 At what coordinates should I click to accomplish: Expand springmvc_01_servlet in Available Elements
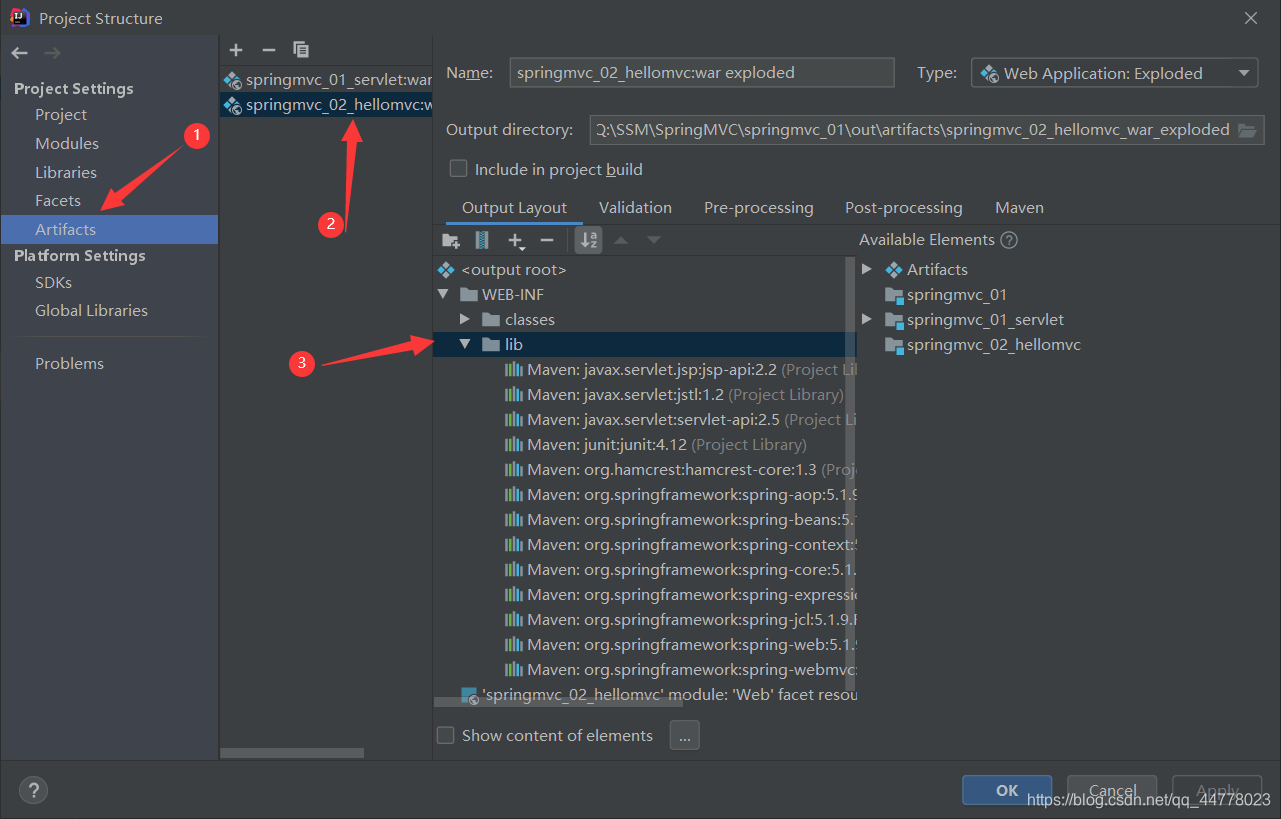pyautogui.click(x=867, y=320)
